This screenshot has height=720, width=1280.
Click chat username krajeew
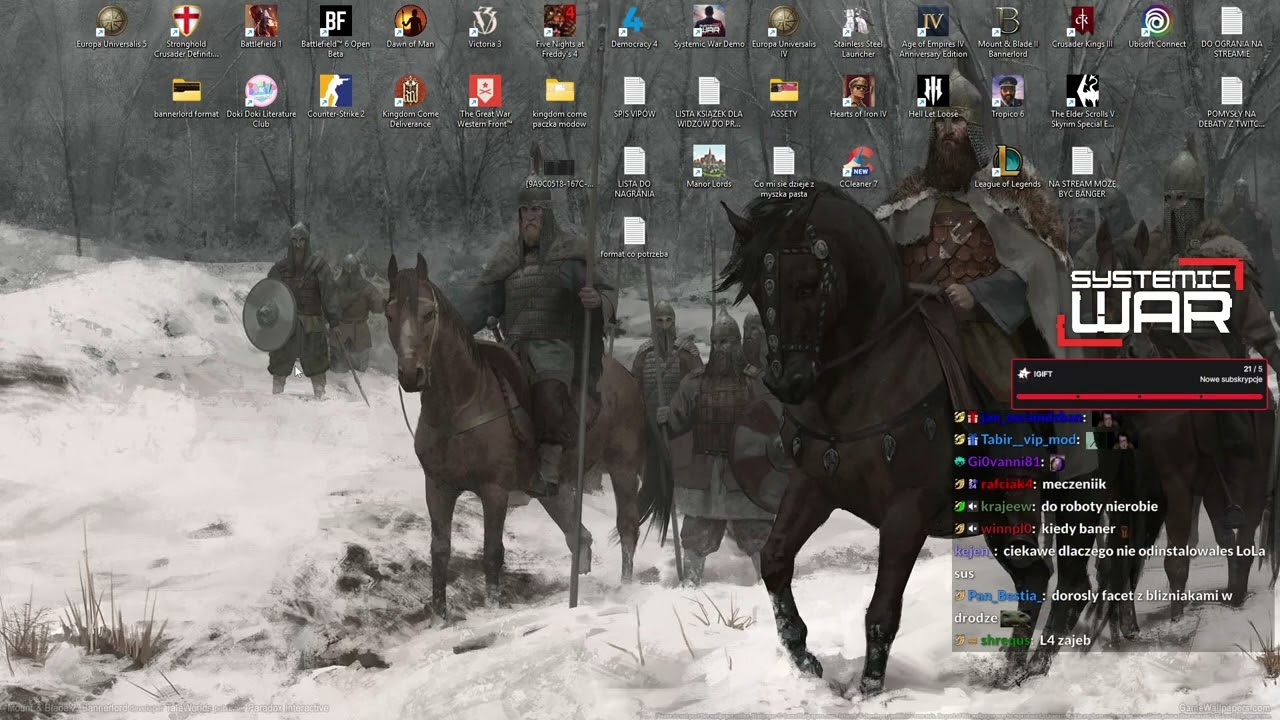[x=1006, y=506]
